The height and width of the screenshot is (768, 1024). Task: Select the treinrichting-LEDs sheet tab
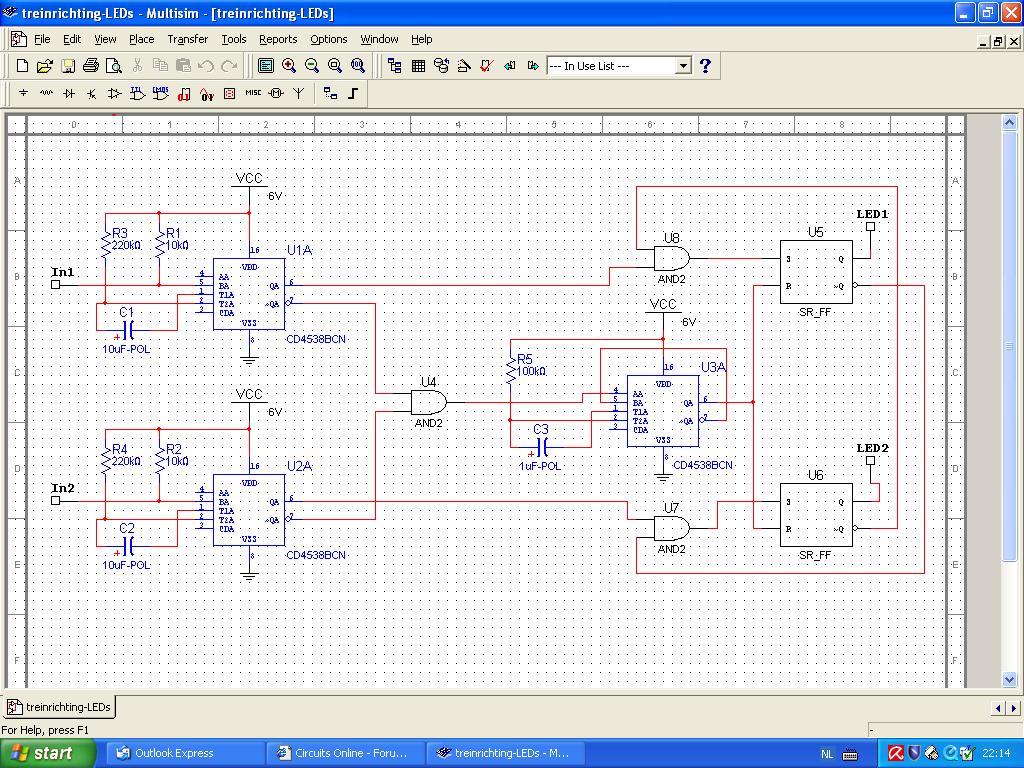point(60,707)
